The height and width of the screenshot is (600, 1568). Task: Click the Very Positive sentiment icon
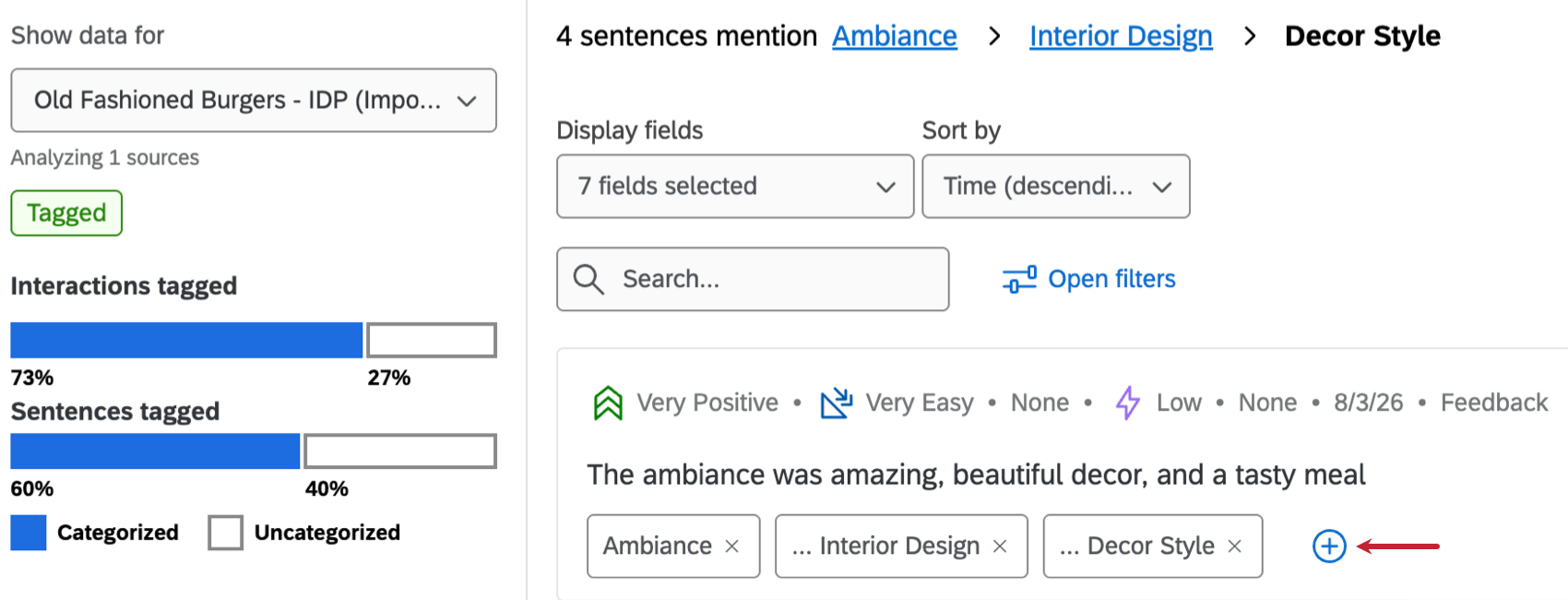tap(608, 402)
